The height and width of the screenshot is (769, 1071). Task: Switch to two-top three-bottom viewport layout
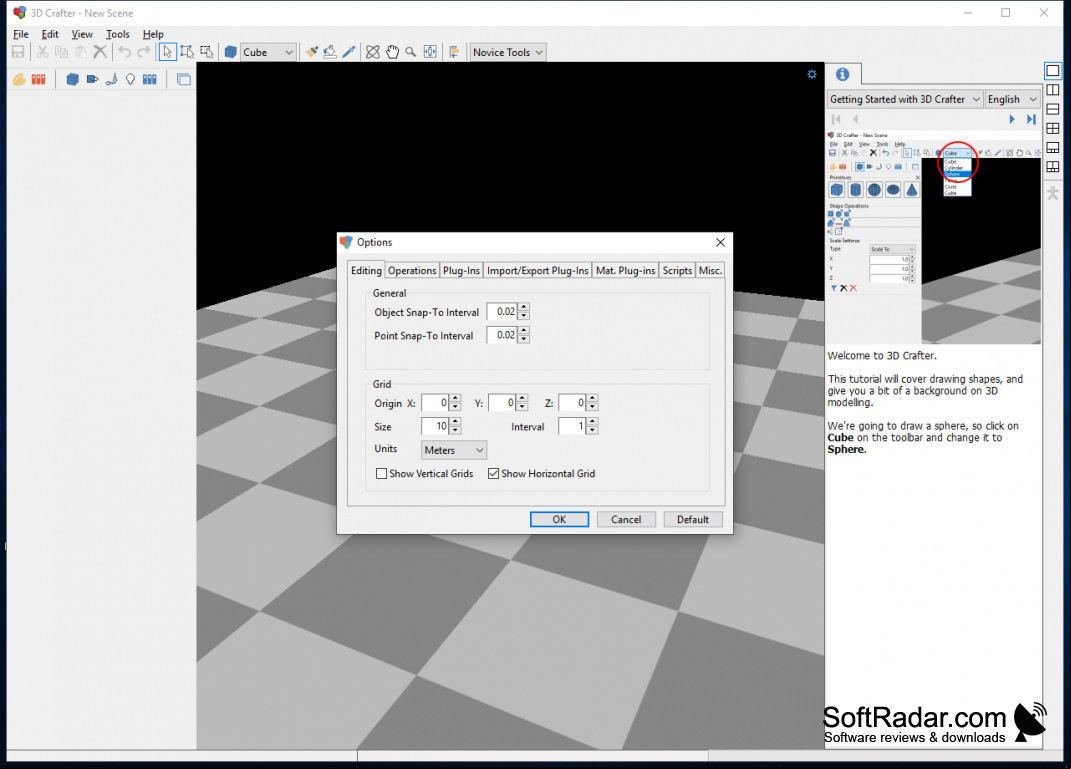[1053, 166]
